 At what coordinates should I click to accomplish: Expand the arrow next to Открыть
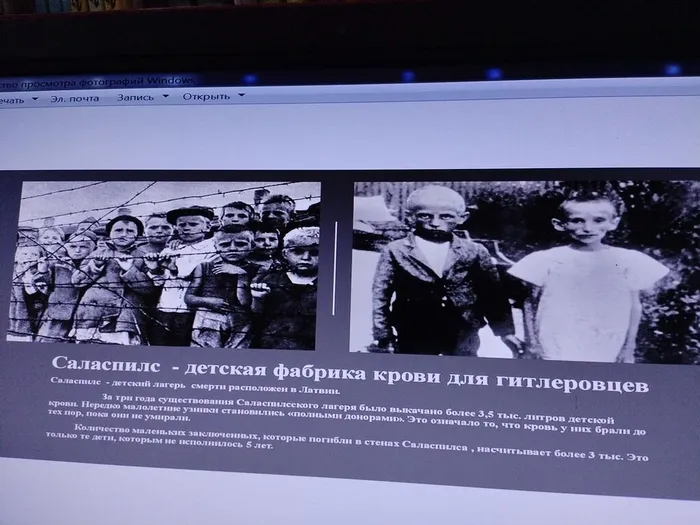tap(241, 95)
